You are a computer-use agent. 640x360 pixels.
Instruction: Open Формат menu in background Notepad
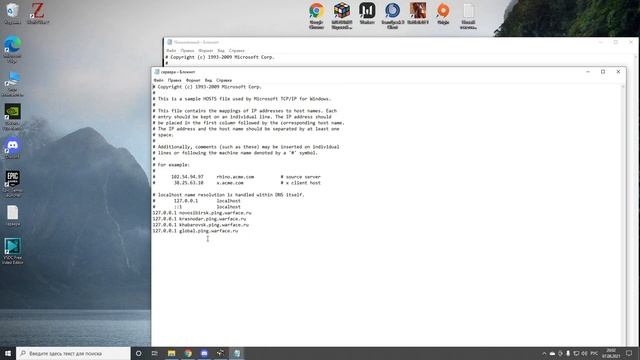coord(206,51)
